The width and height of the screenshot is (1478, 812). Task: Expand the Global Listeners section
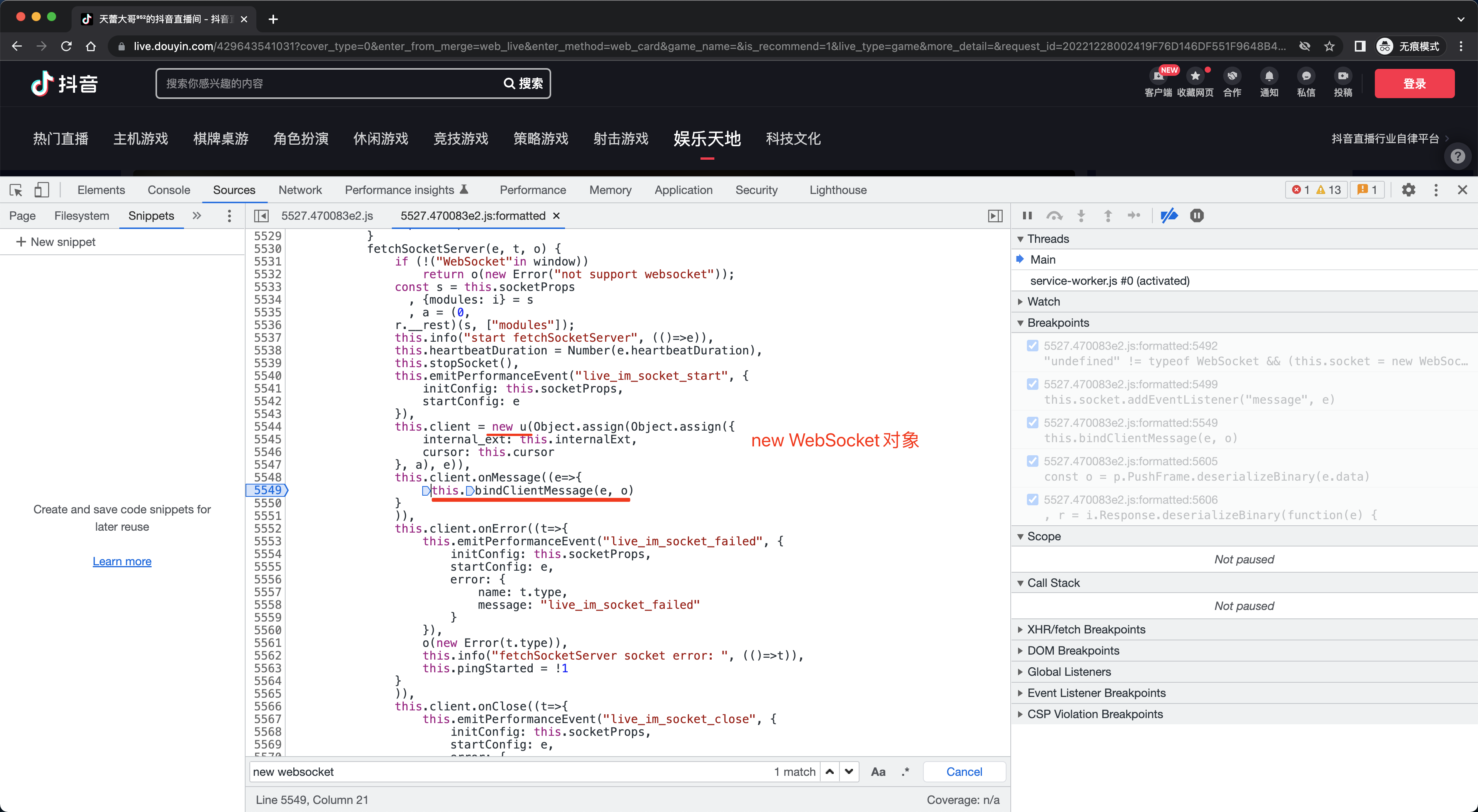tap(1068, 671)
